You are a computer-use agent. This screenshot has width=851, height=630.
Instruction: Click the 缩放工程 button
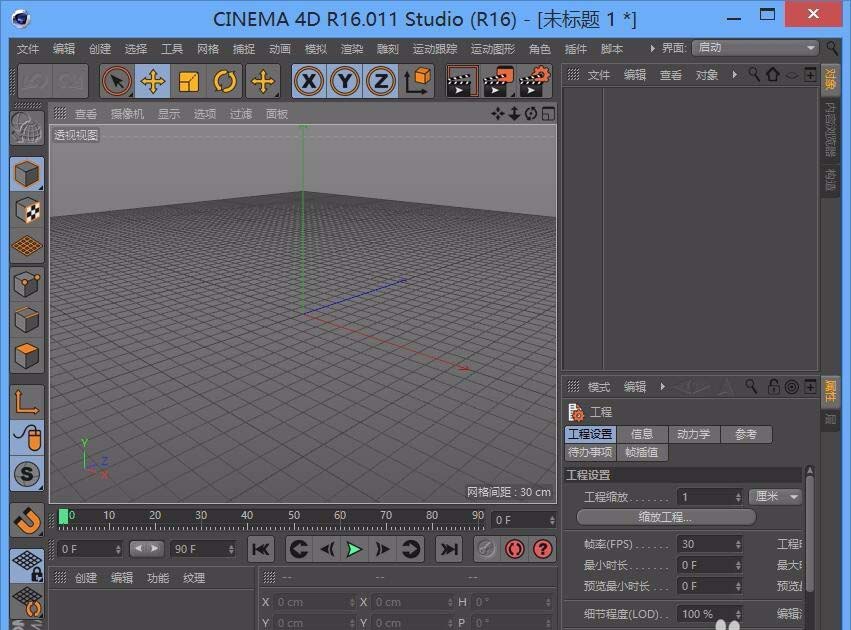point(665,516)
